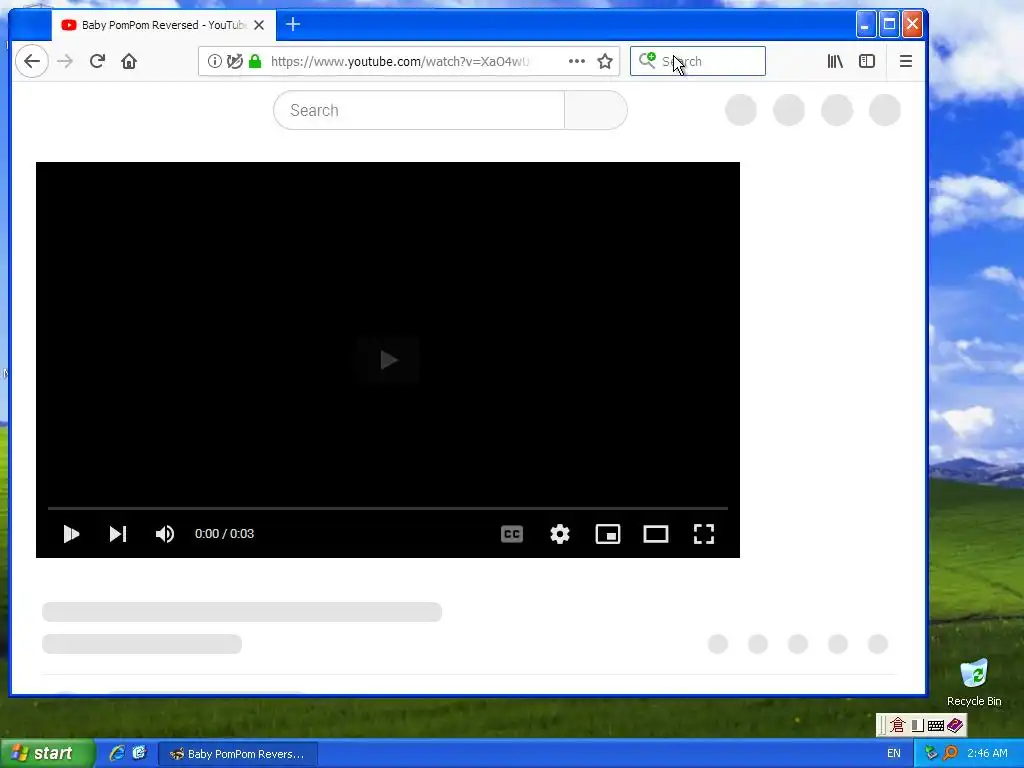The image size is (1024, 768).
Task: Open the Windows start menu
Action: [x=46, y=753]
